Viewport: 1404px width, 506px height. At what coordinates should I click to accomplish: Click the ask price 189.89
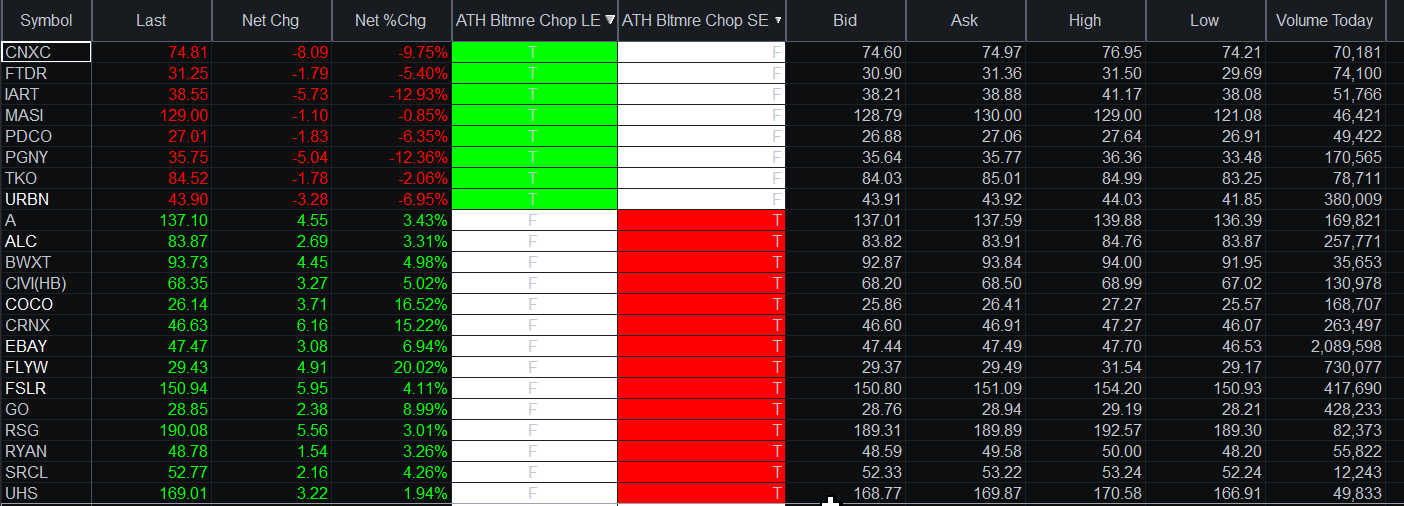pyautogui.click(x=999, y=430)
